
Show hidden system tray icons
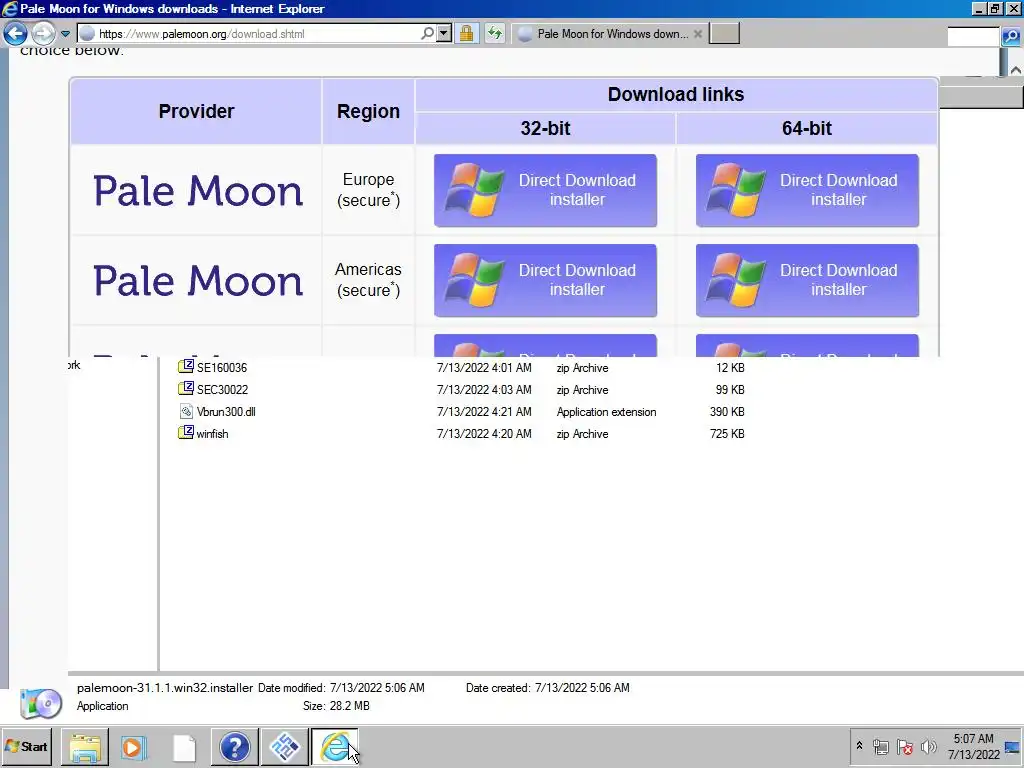(859, 746)
